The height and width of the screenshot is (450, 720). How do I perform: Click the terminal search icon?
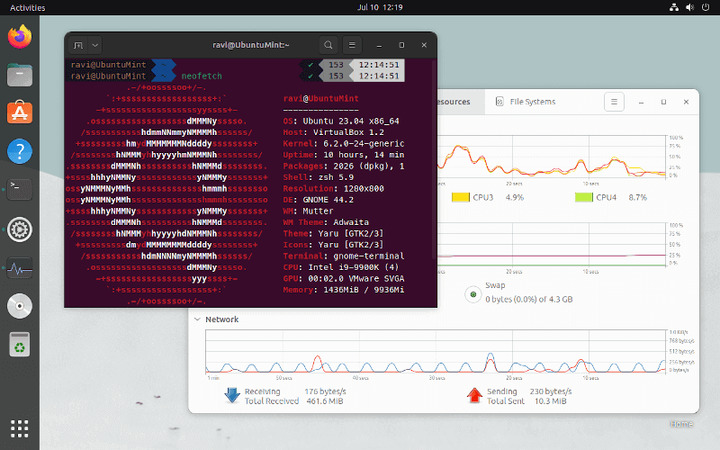328,45
